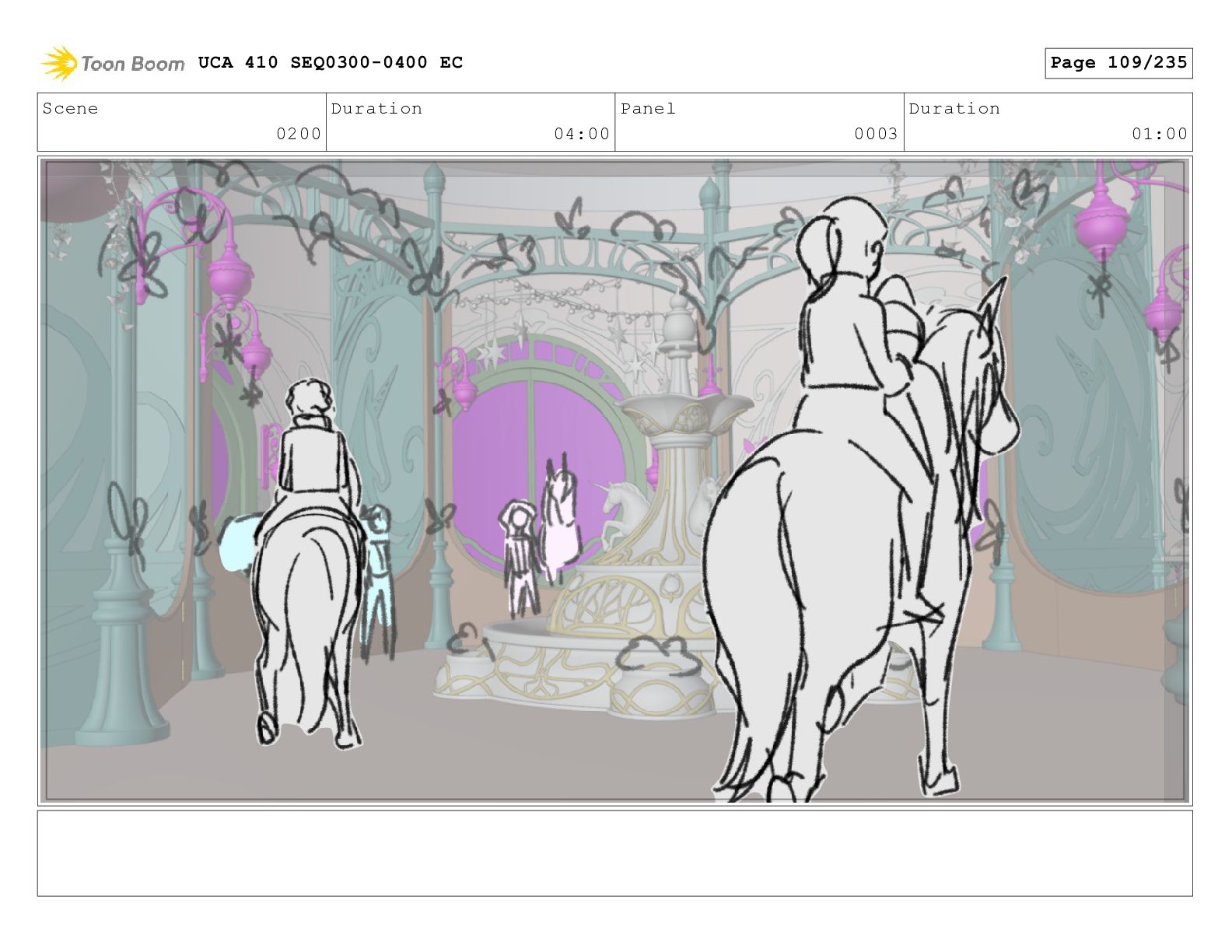Click the 'Scene' header label

(71, 109)
